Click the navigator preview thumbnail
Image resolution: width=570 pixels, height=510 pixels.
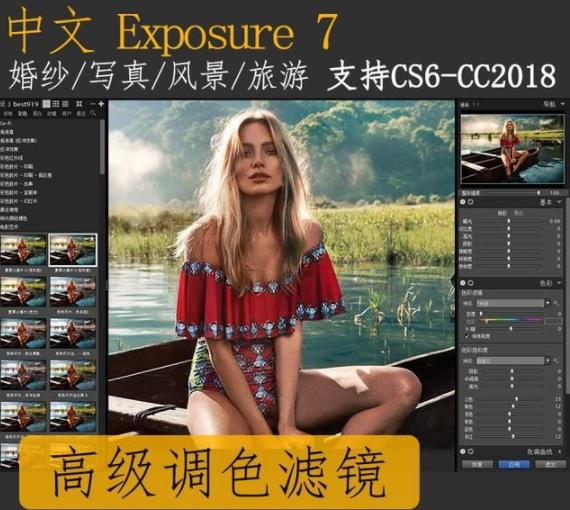513,149
